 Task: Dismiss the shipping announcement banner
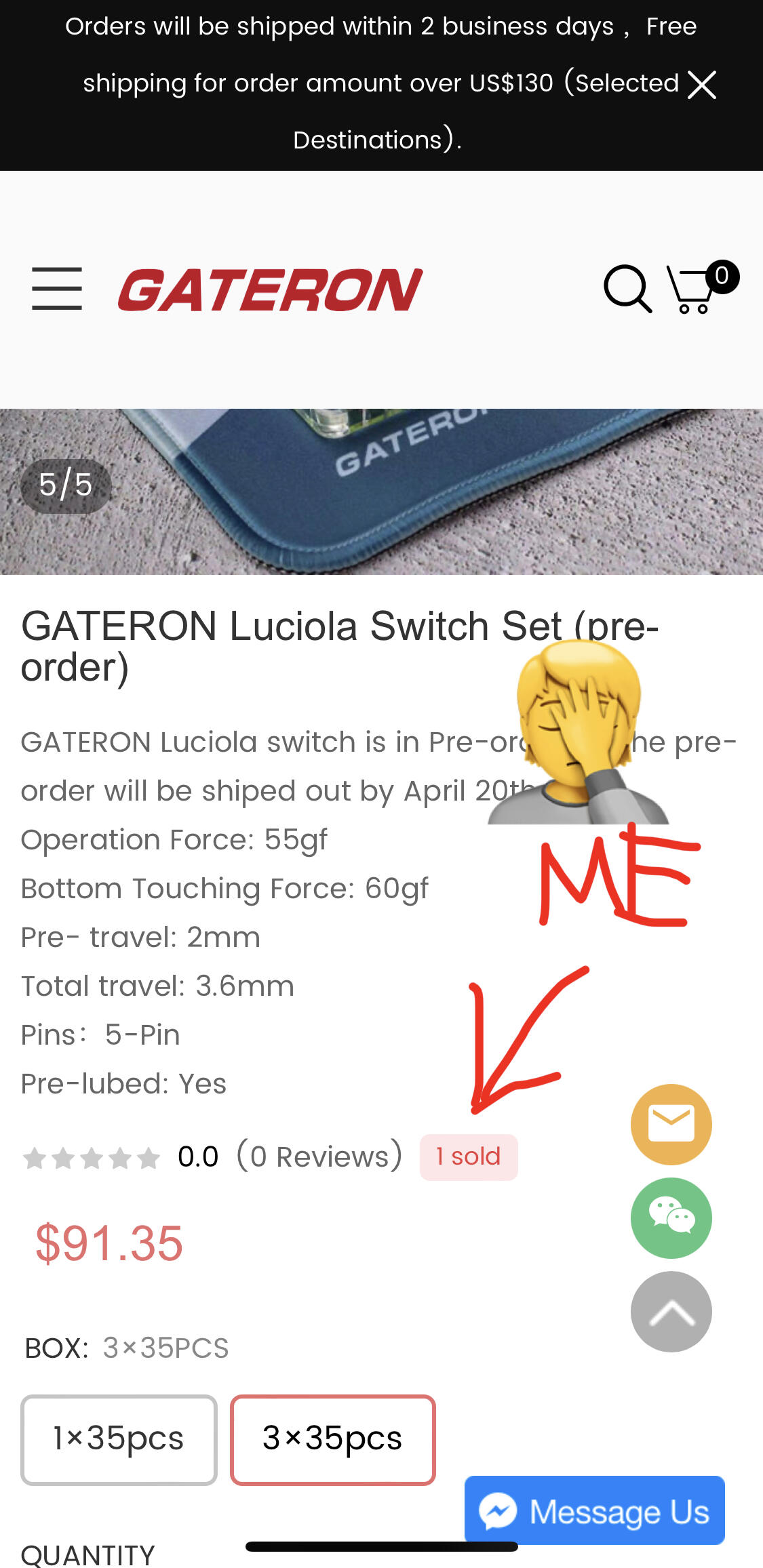click(702, 85)
